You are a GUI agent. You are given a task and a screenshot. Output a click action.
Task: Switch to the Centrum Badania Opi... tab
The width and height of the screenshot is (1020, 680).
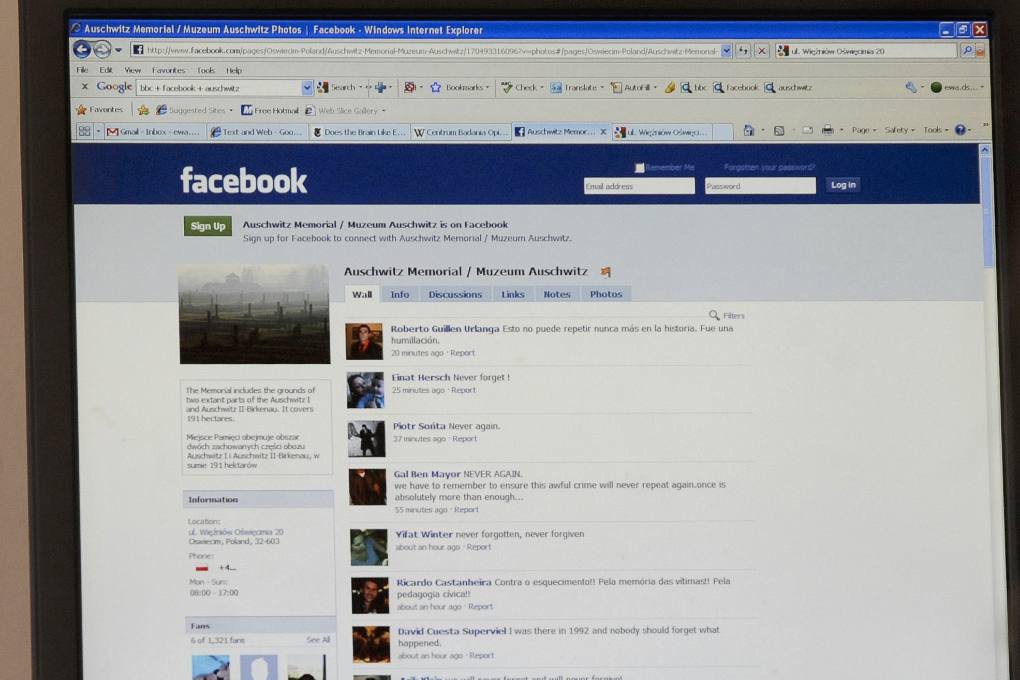[461, 132]
